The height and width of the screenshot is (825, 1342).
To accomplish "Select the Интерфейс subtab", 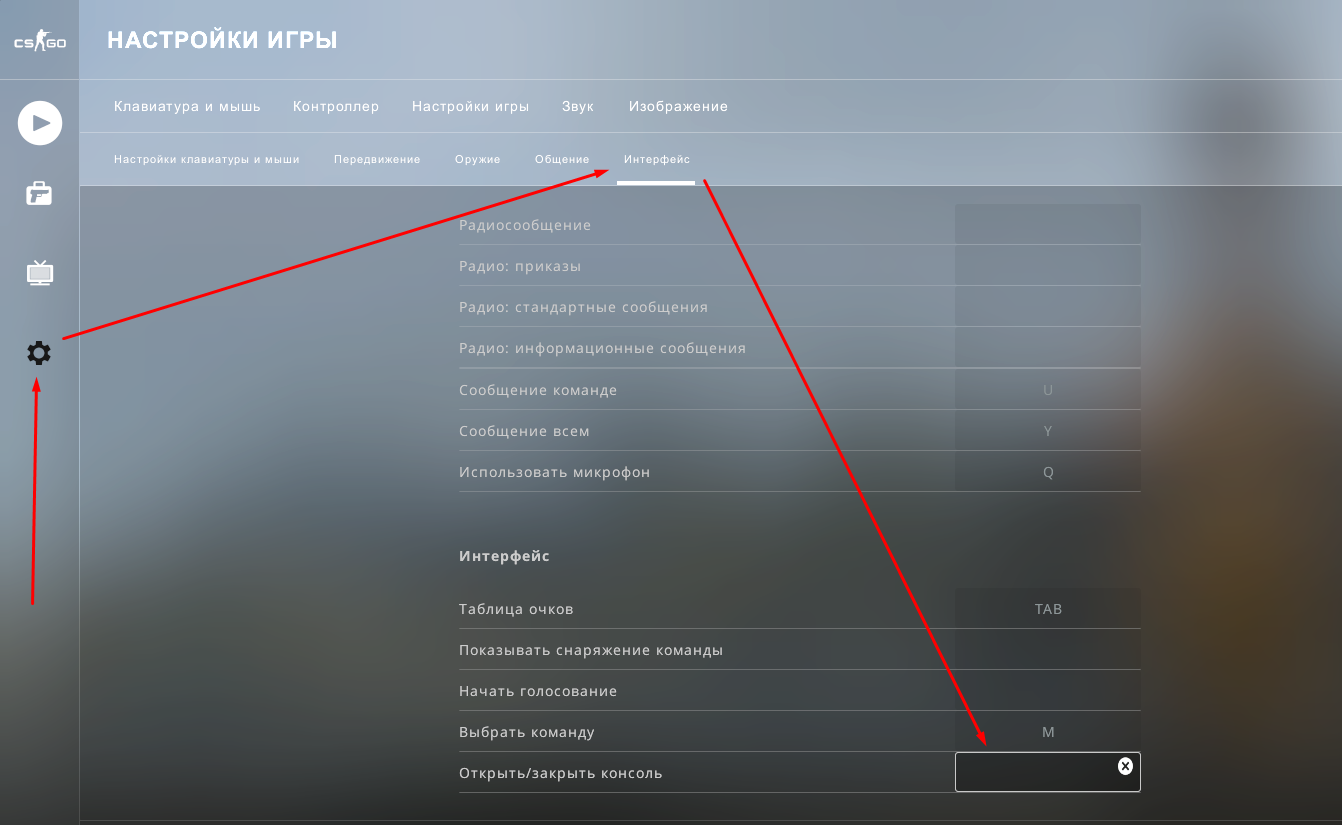I will click(x=657, y=159).
